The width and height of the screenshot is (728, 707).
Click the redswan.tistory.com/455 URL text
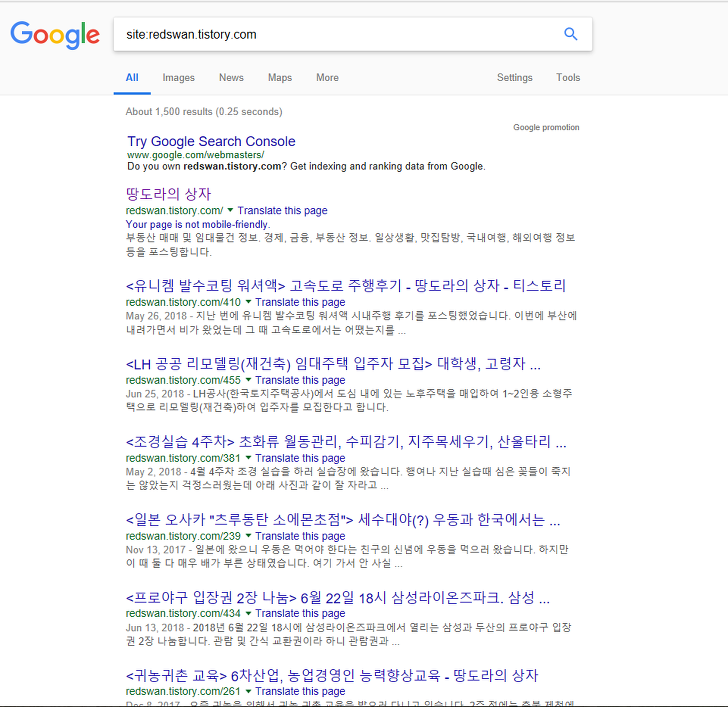point(183,380)
